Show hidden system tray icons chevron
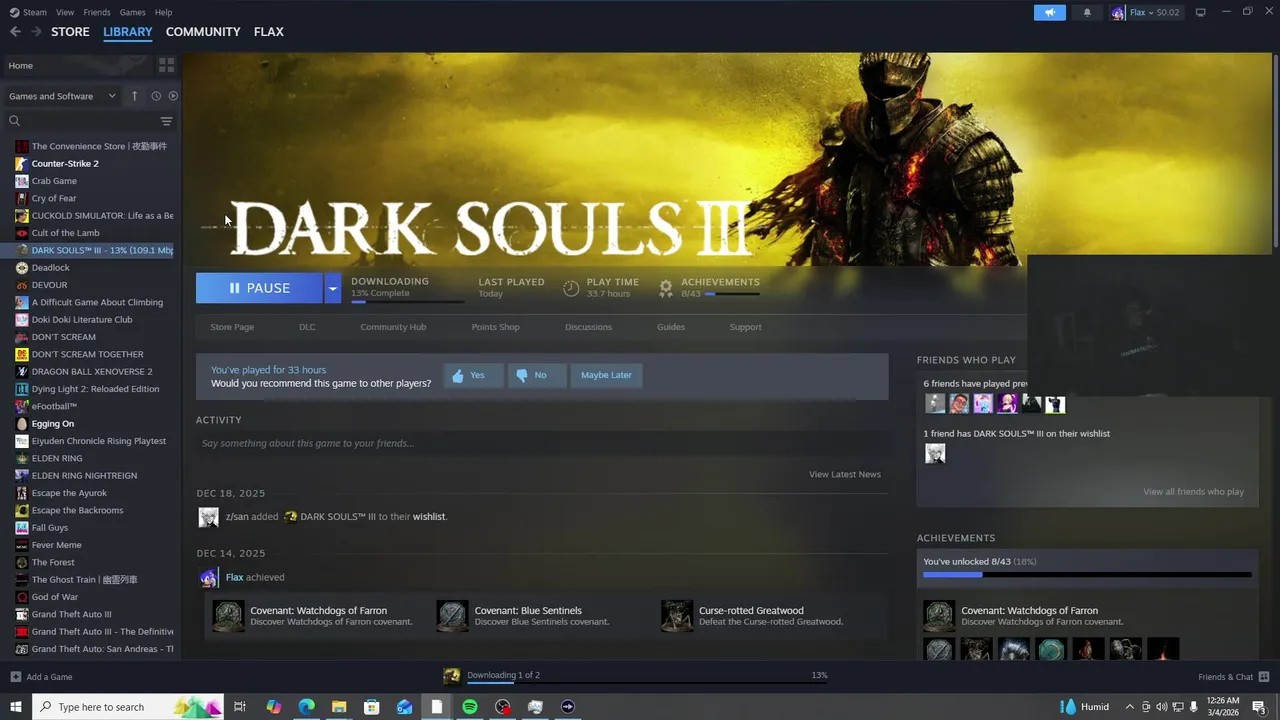 tap(1131, 707)
